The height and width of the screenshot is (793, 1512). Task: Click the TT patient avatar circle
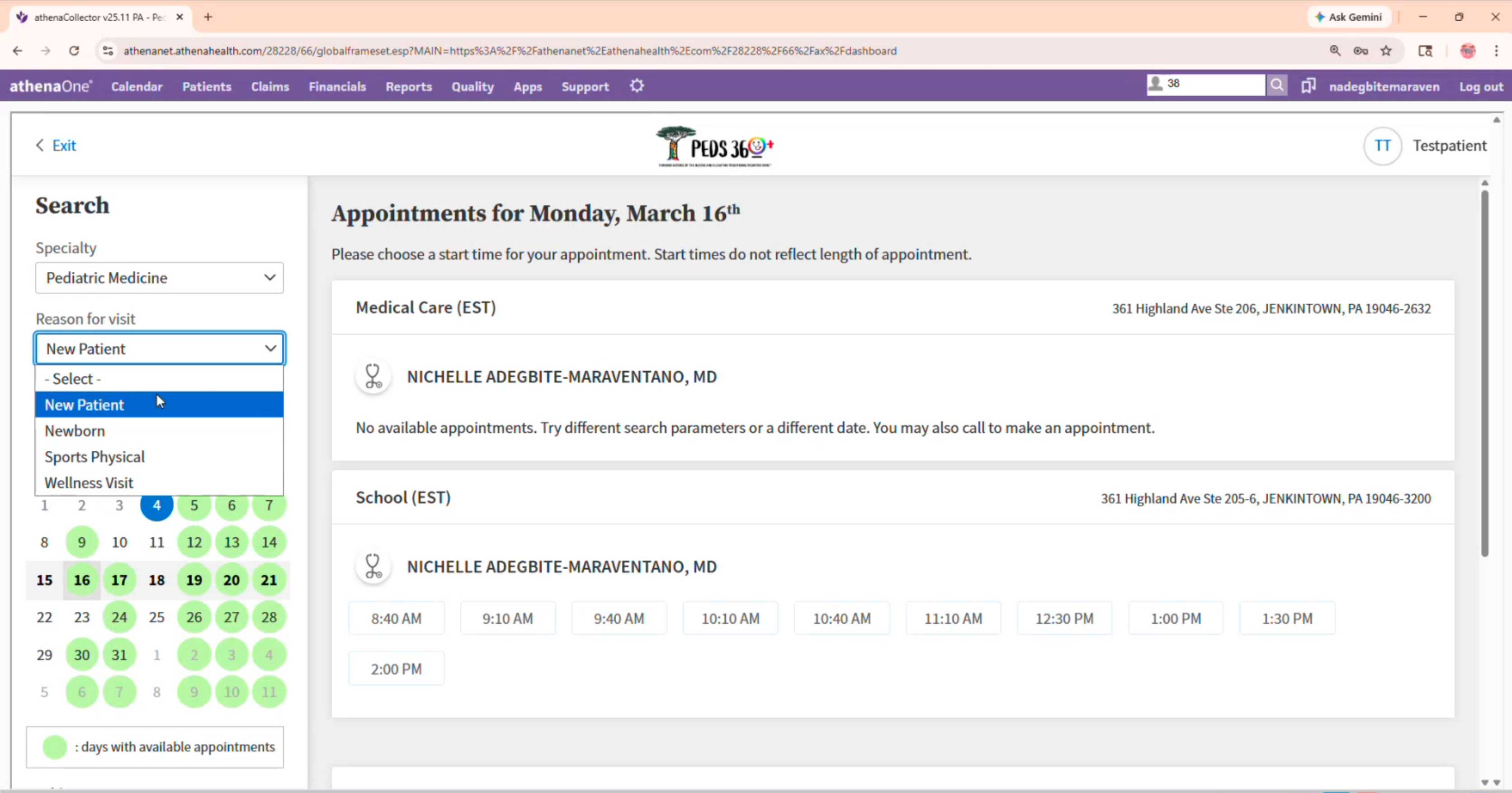click(1382, 146)
